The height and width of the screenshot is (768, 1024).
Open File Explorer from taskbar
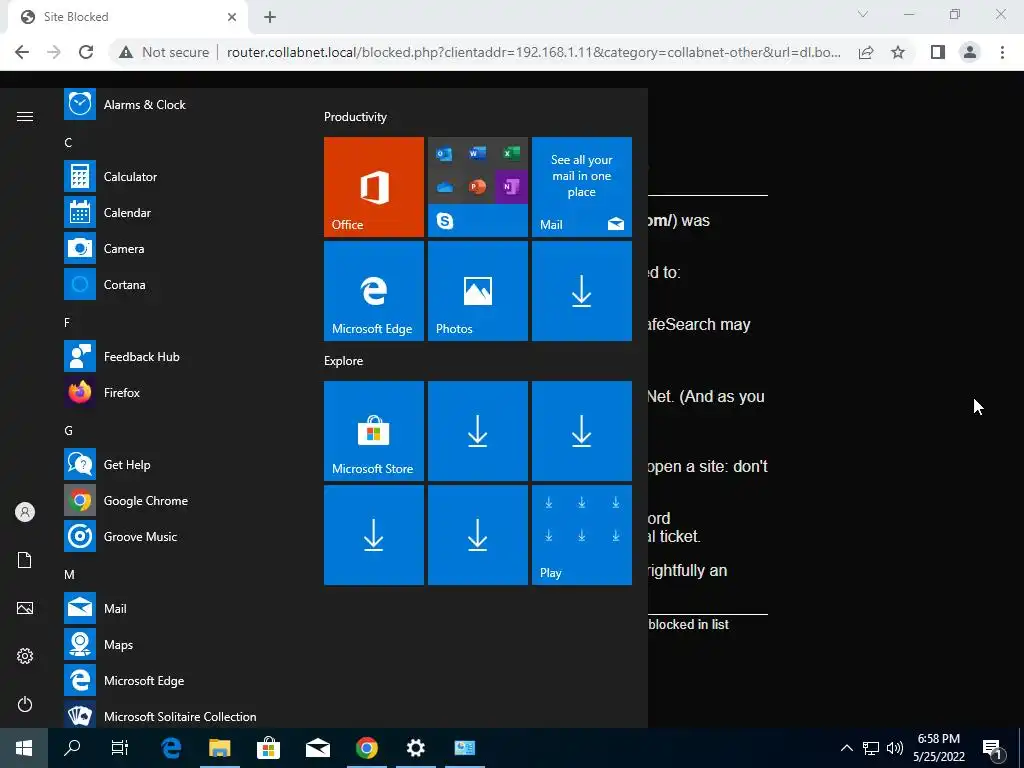coord(220,748)
